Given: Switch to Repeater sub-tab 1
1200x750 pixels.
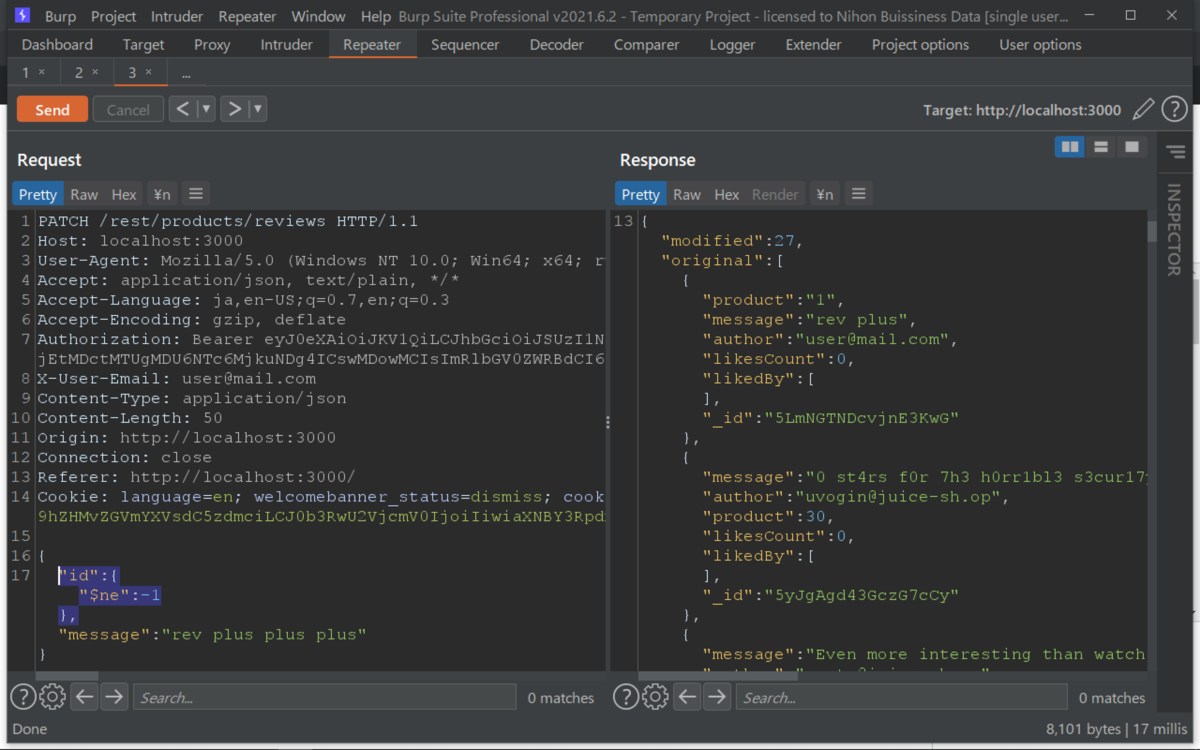Looking at the screenshot, I should point(26,73).
